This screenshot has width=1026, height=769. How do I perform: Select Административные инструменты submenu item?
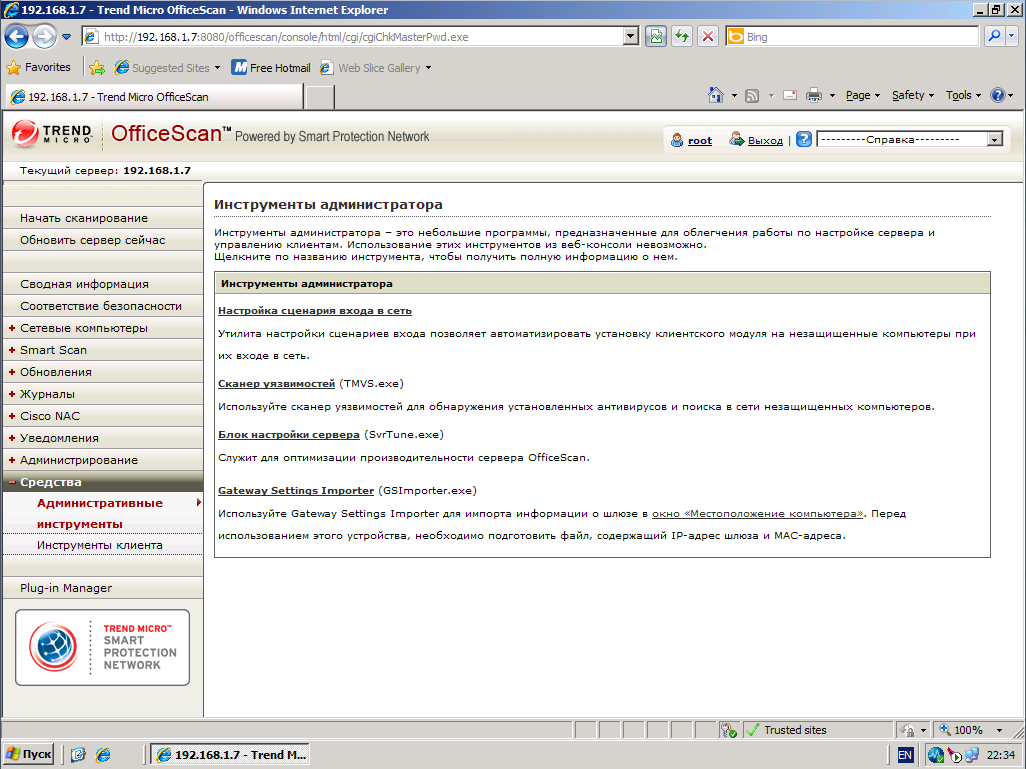pyautogui.click(x=103, y=513)
